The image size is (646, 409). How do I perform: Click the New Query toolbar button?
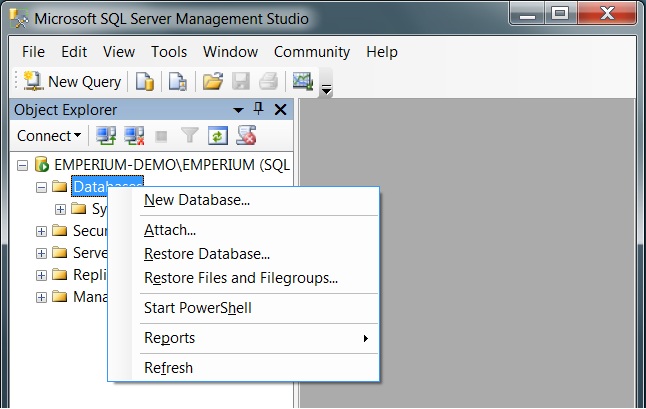pyautogui.click(x=72, y=82)
